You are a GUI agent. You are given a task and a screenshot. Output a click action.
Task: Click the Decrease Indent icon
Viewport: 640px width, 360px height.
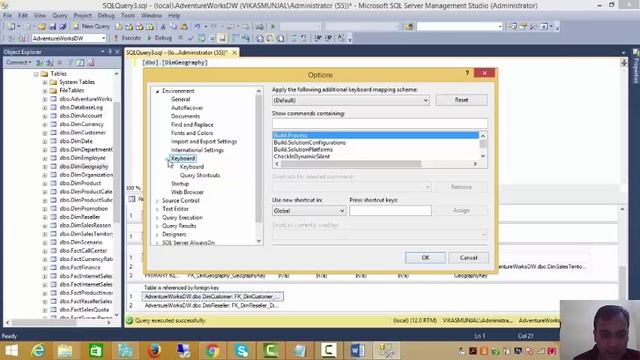[x=318, y=38]
